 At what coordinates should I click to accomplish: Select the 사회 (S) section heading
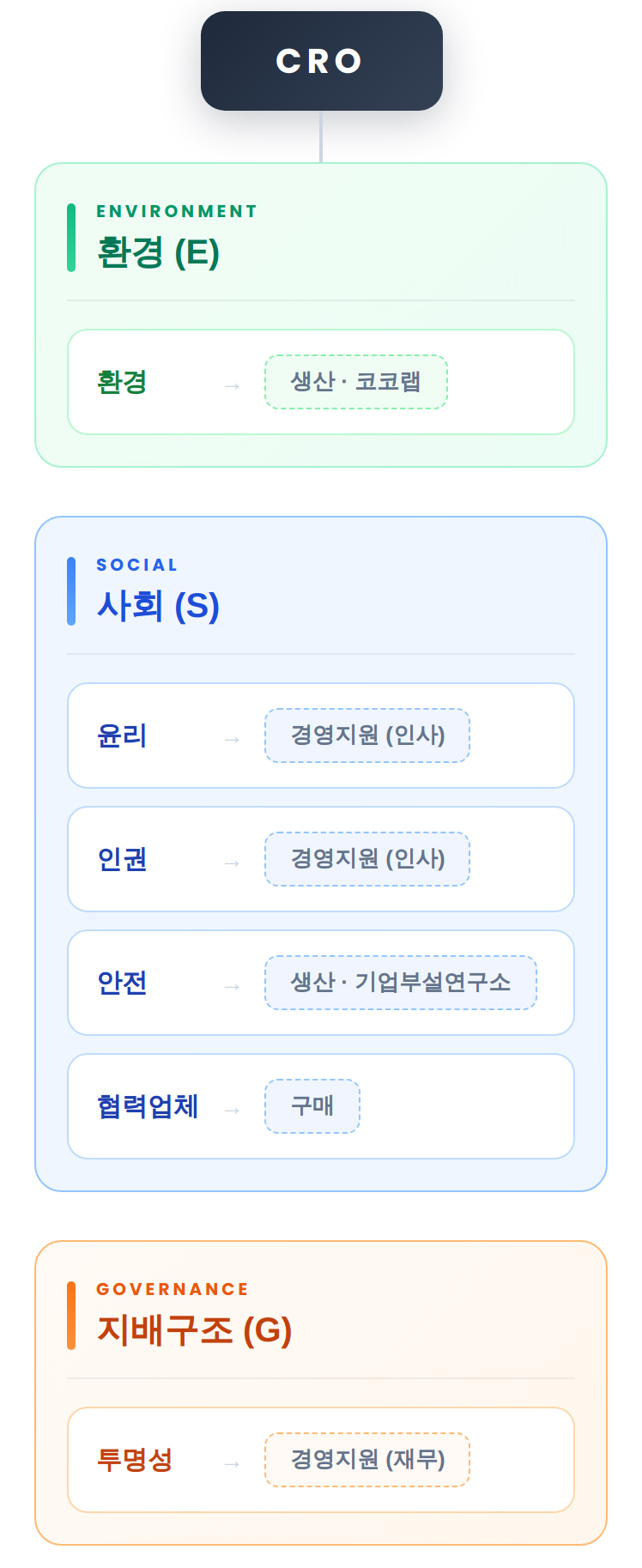click(159, 606)
